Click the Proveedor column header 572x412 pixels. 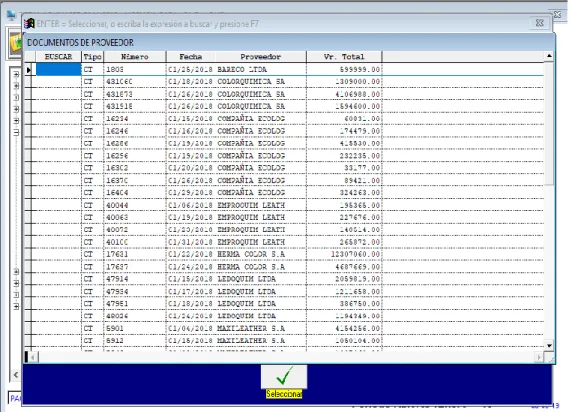[x=260, y=57]
